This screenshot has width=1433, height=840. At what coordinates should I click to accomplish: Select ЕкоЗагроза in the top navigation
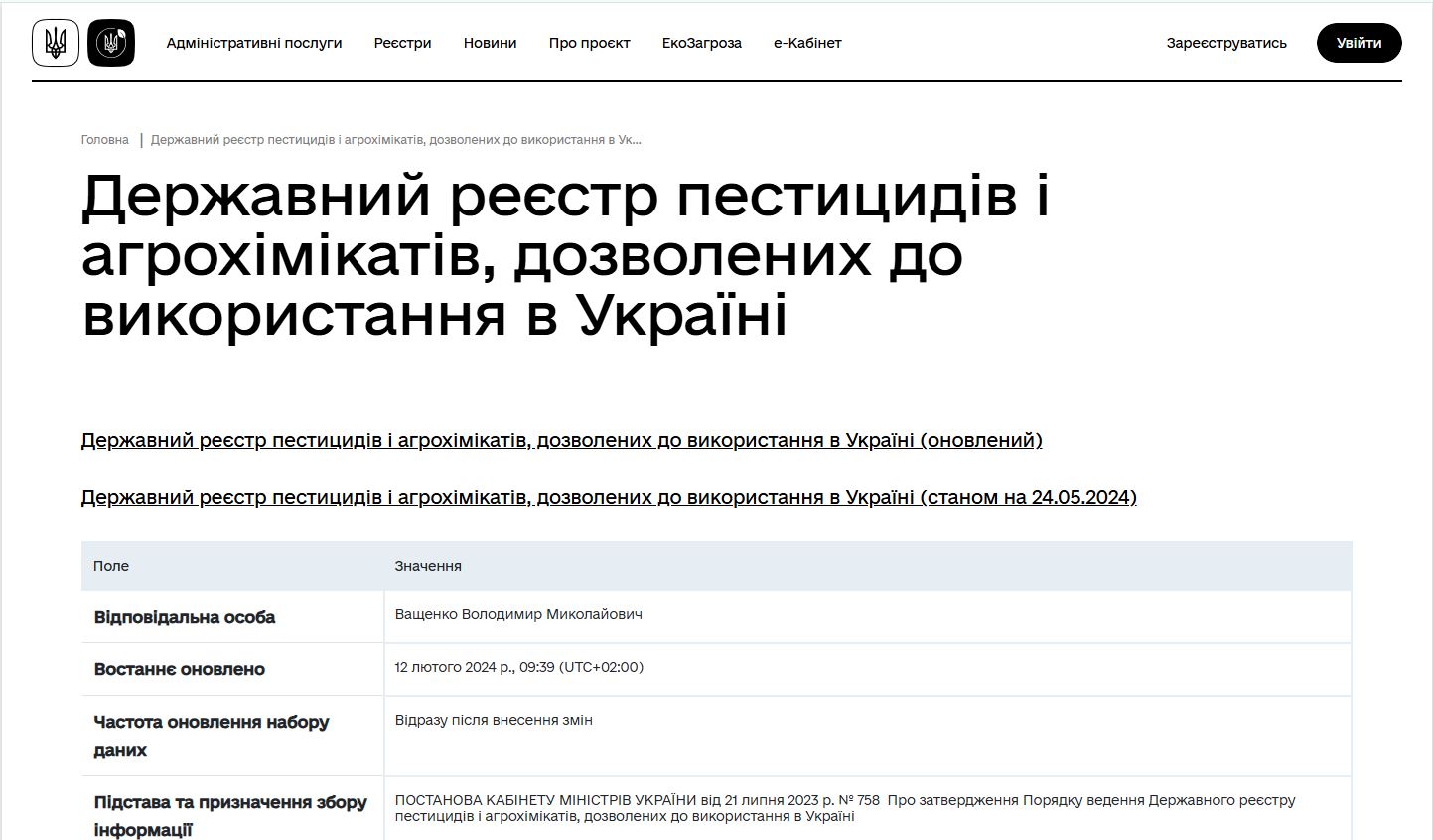click(x=701, y=43)
